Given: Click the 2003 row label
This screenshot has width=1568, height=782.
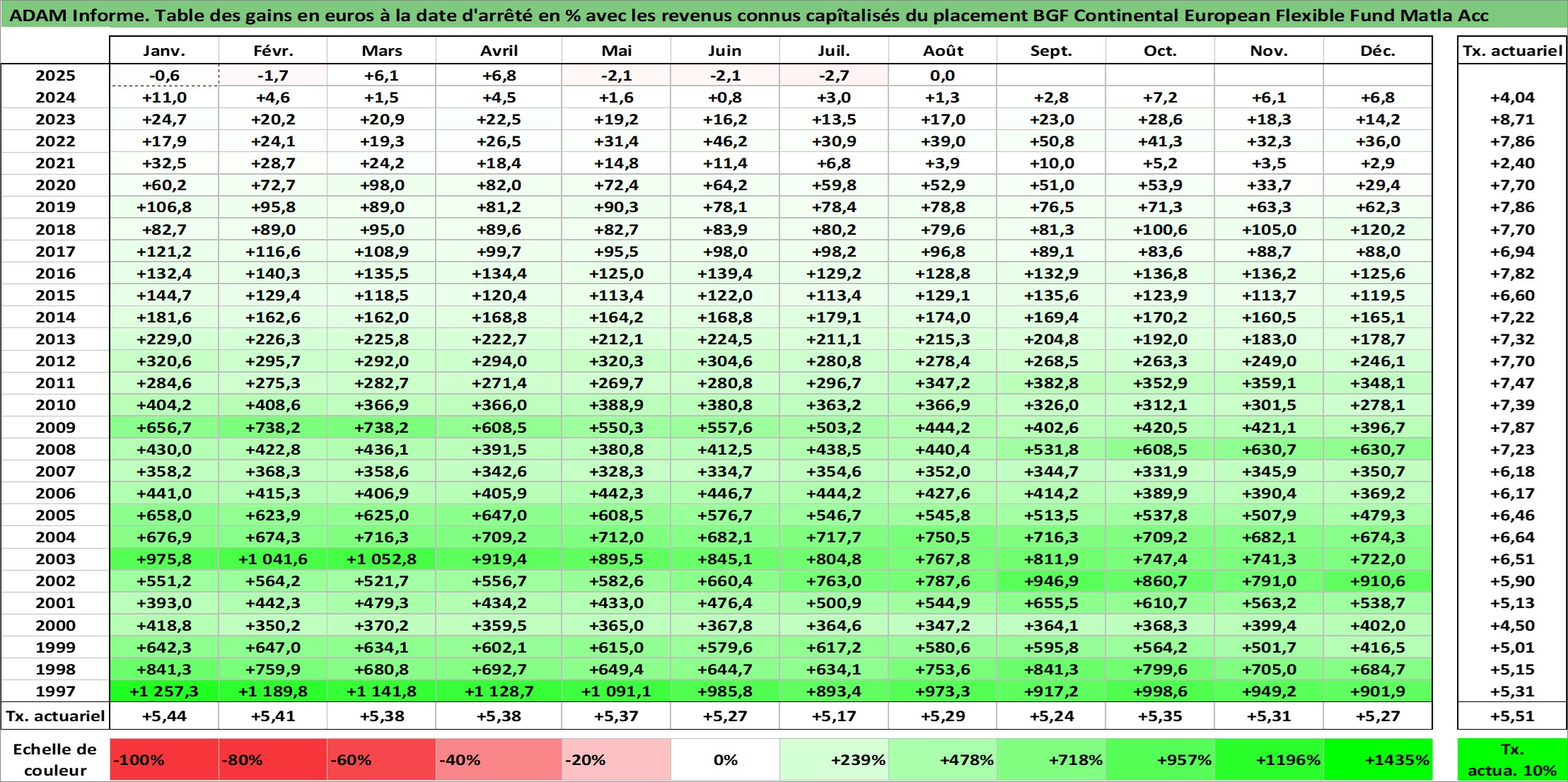Looking at the screenshot, I should (55, 559).
